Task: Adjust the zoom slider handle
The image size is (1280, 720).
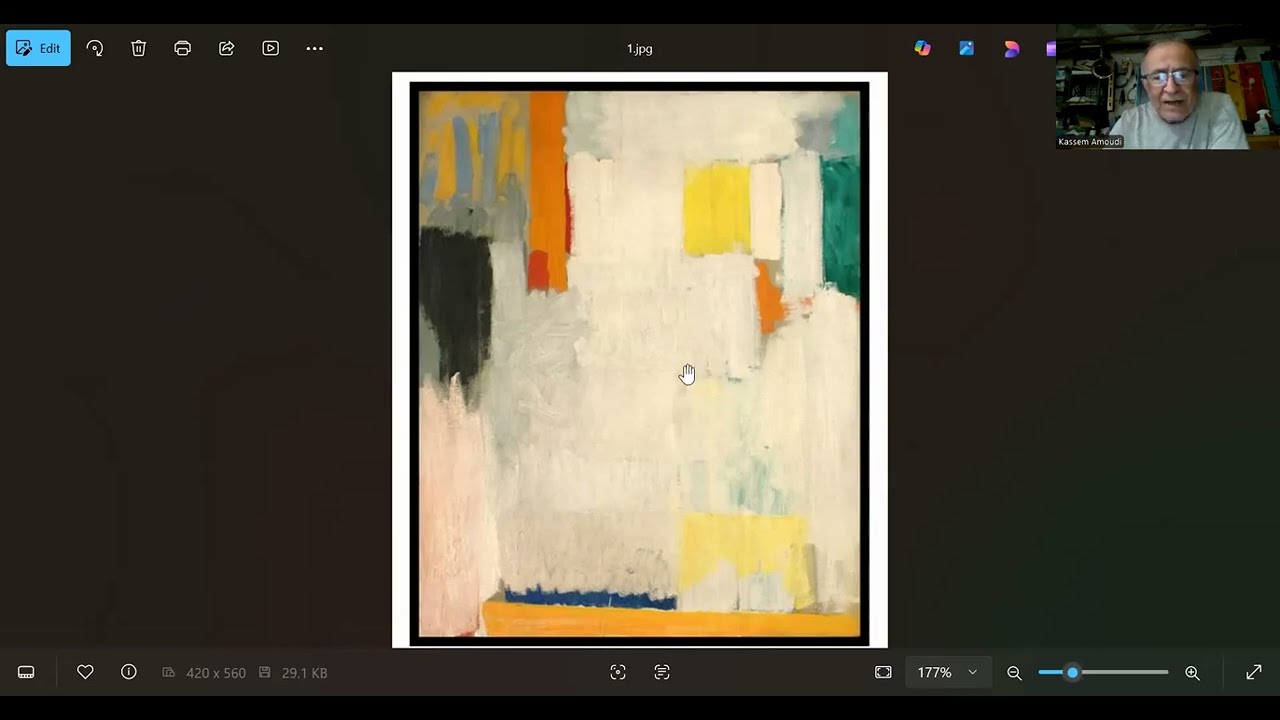Action: (x=1072, y=673)
